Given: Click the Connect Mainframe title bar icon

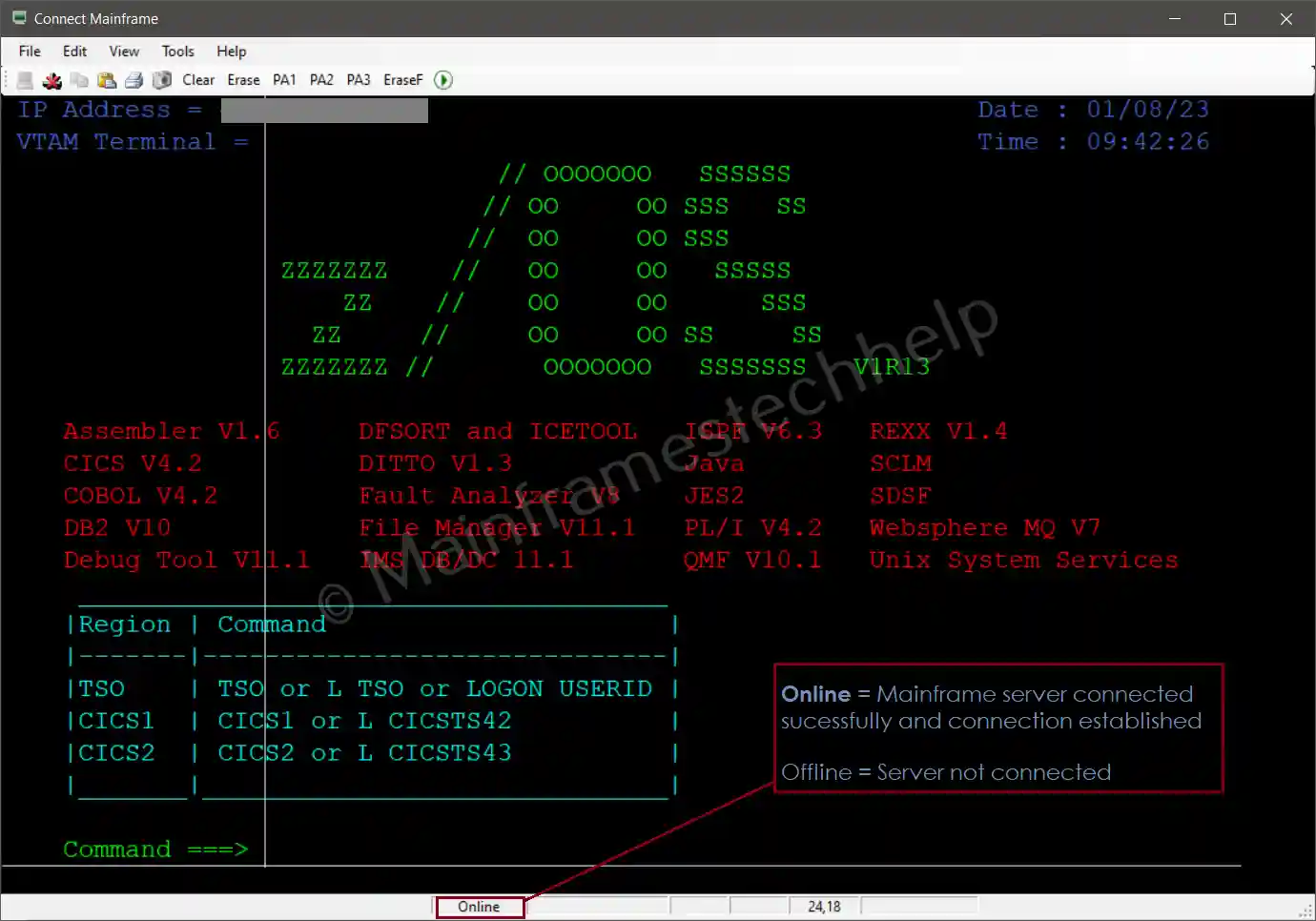Looking at the screenshot, I should 19,18.
